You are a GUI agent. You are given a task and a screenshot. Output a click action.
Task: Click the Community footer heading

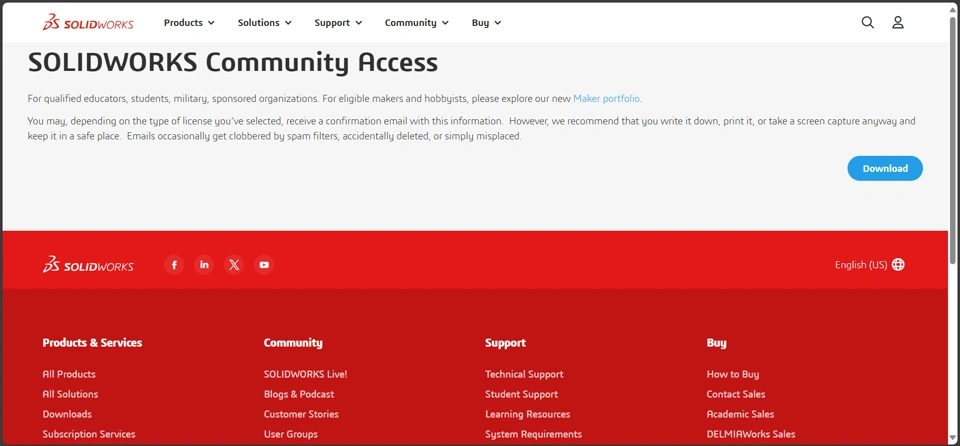[293, 342]
